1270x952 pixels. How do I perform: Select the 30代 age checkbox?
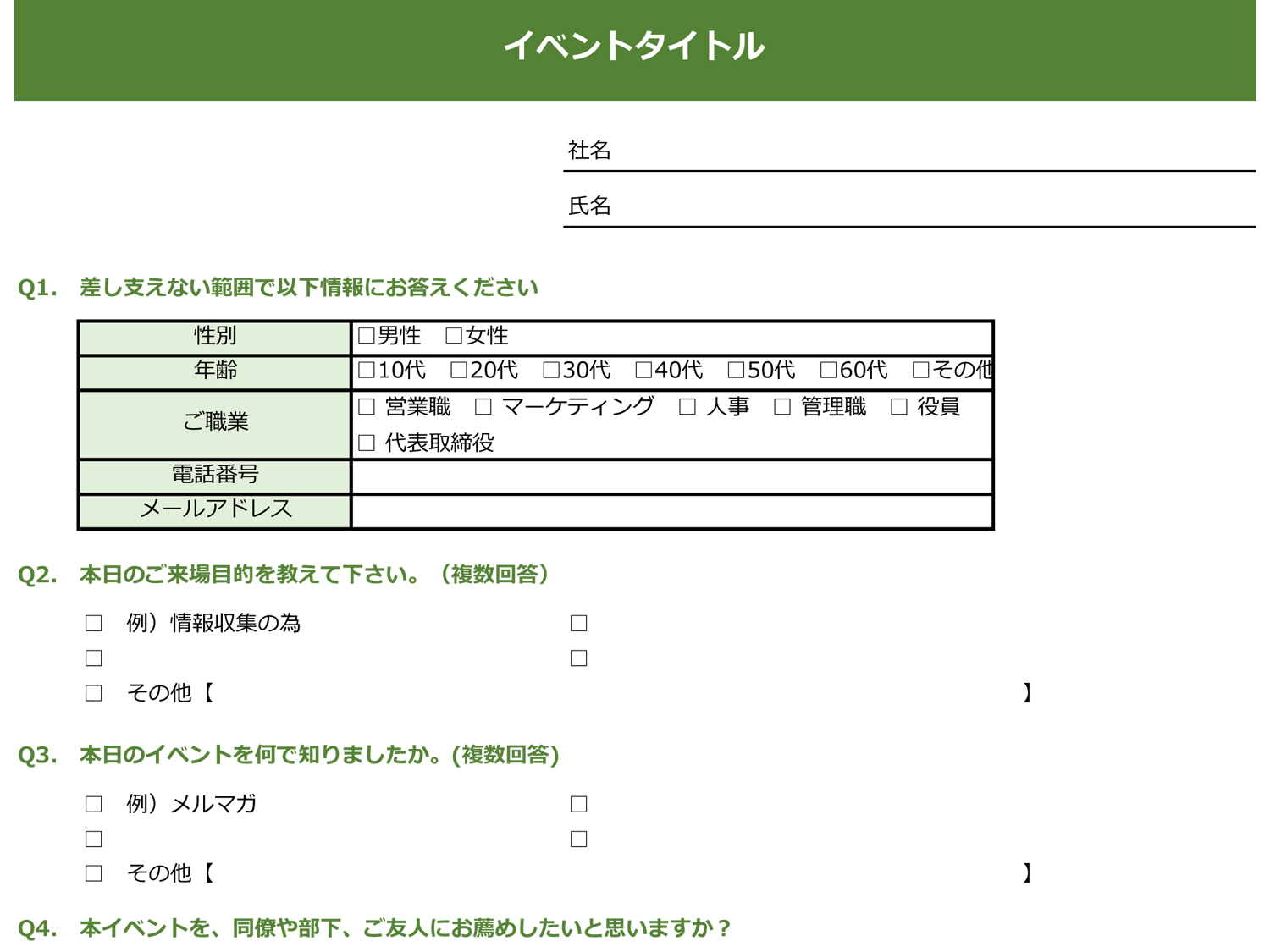click(551, 370)
